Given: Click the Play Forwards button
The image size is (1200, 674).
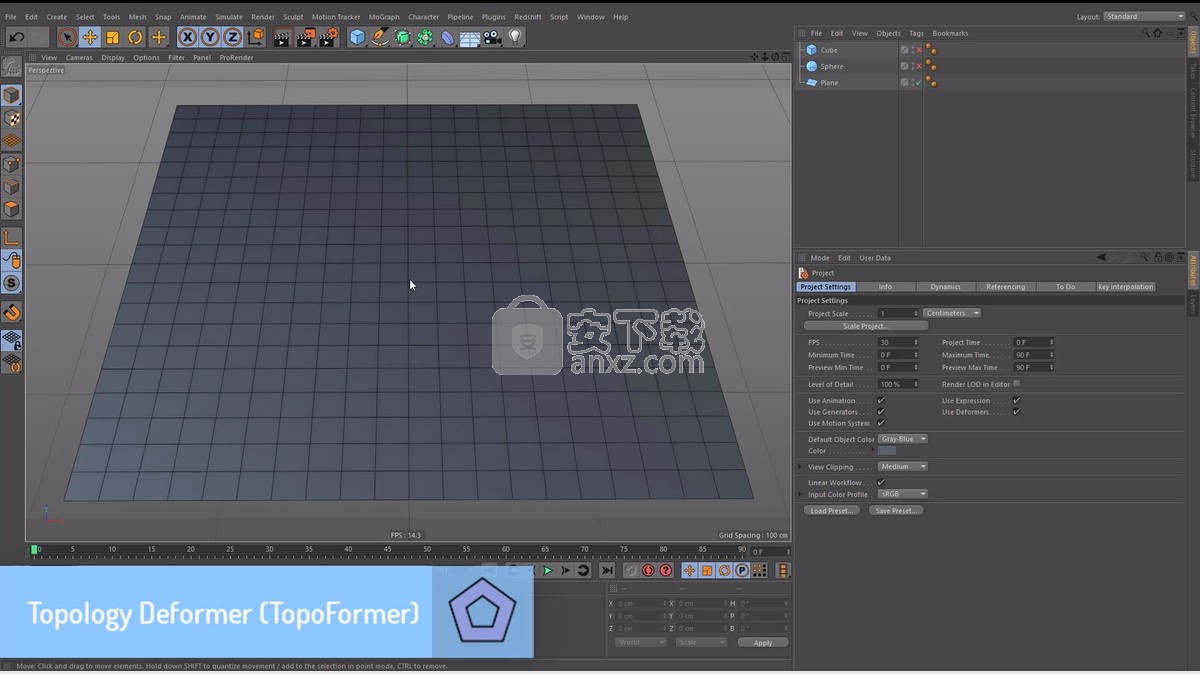Looking at the screenshot, I should (x=547, y=571).
